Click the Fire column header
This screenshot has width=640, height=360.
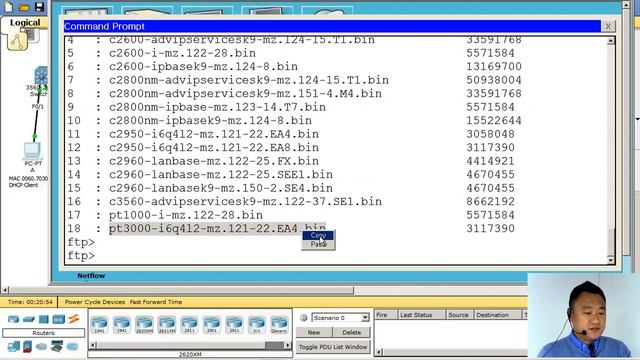point(385,315)
